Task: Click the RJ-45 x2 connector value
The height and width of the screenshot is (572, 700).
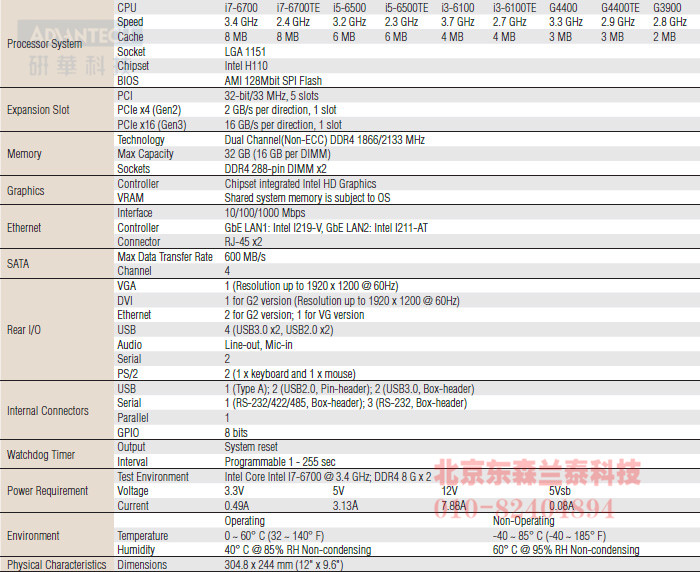Action: pyautogui.click(x=245, y=242)
